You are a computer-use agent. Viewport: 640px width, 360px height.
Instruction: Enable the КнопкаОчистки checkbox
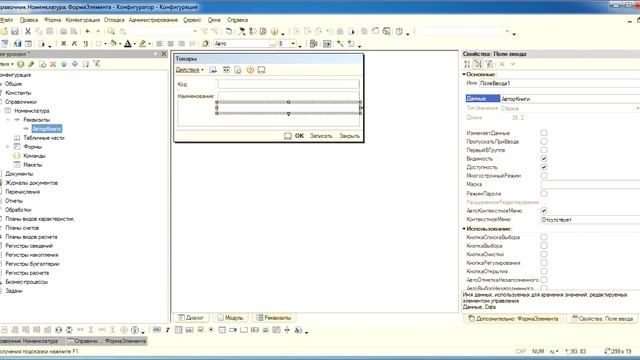544,254
